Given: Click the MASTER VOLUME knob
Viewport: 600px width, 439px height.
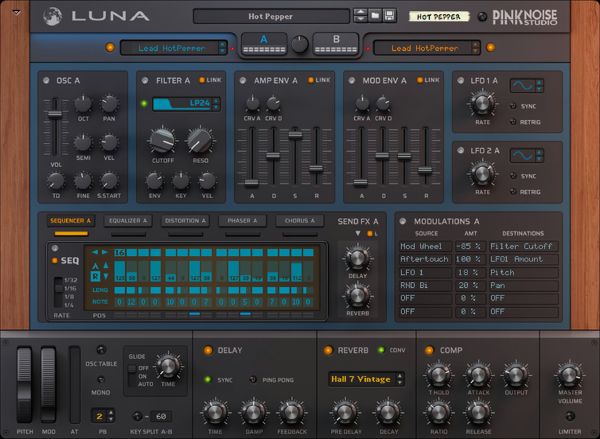Looking at the screenshot, I should click(x=569, y=375).
